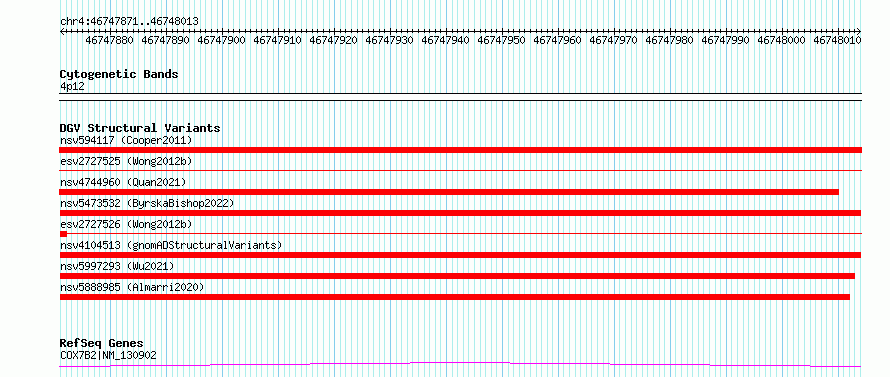Screen dimensions: 890x377
Task: Click ruler position 46747900
Action: coord(221,40)
